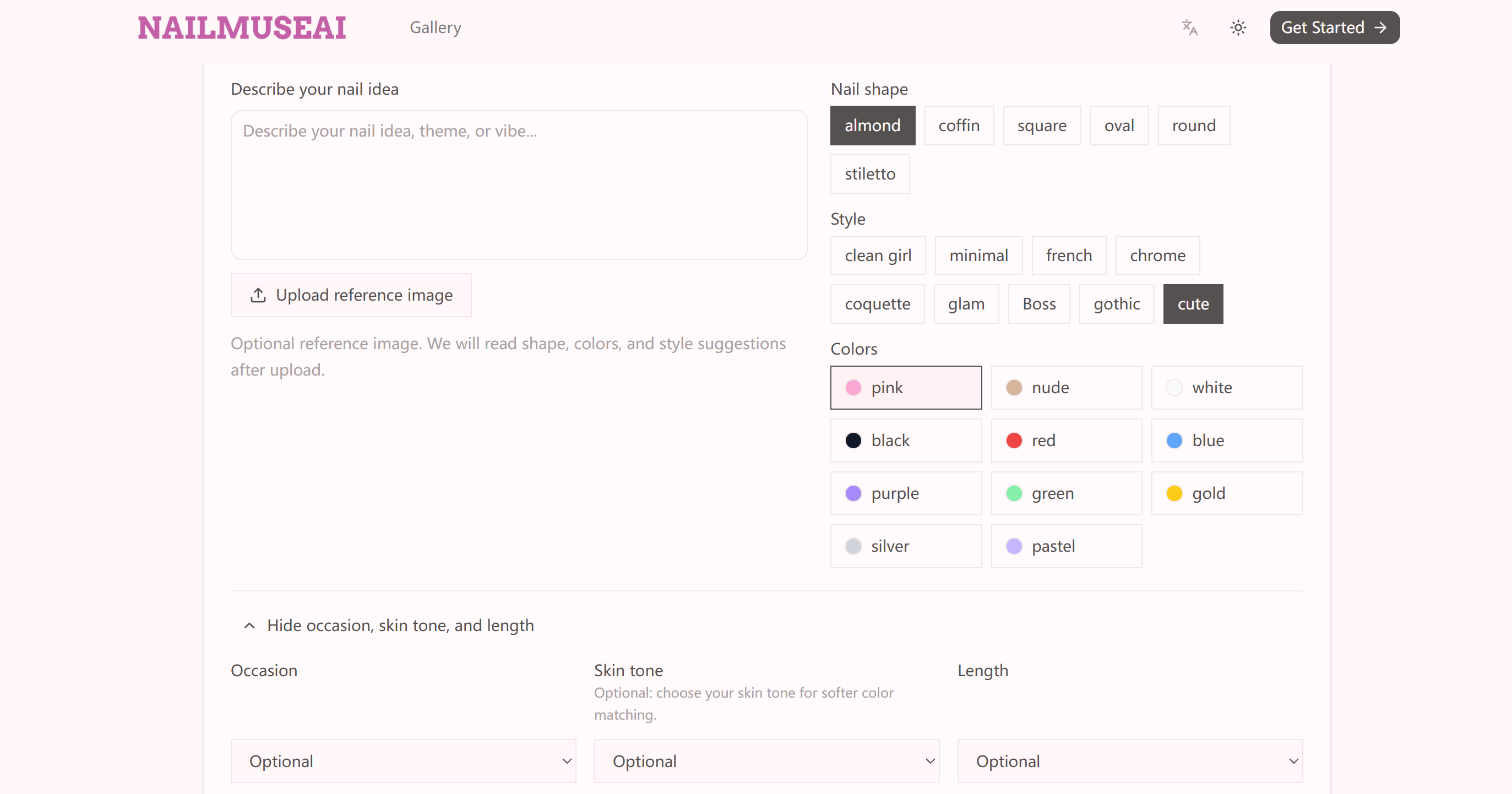The width and height of the screenshot is (1512, 794).
Task: Choose the minimal style
Action: tap(978, 255)
